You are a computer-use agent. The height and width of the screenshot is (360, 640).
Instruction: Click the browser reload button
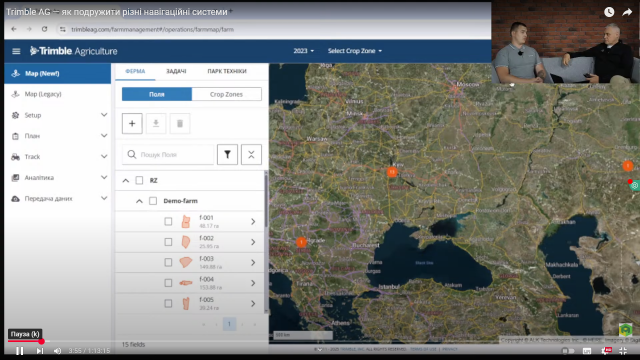44,29
